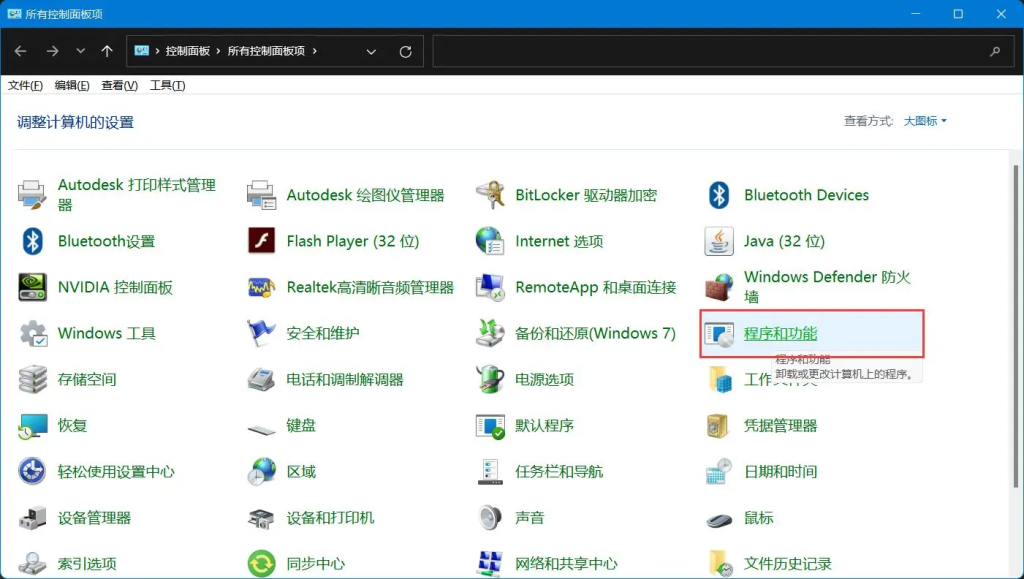Open the 设备管理器 icon
1024x579 pixels.
[33, 518]
